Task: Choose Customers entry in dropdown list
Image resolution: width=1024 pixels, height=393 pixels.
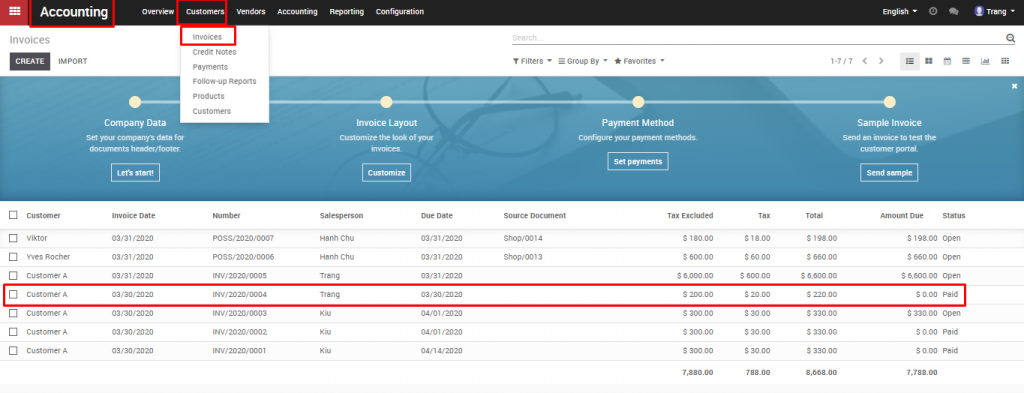Action: [212, 111]
